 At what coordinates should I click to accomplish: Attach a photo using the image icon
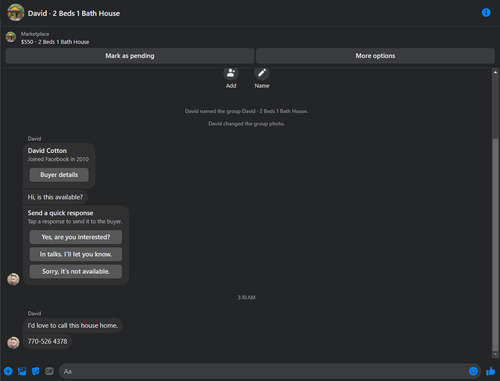click(22, 371)
